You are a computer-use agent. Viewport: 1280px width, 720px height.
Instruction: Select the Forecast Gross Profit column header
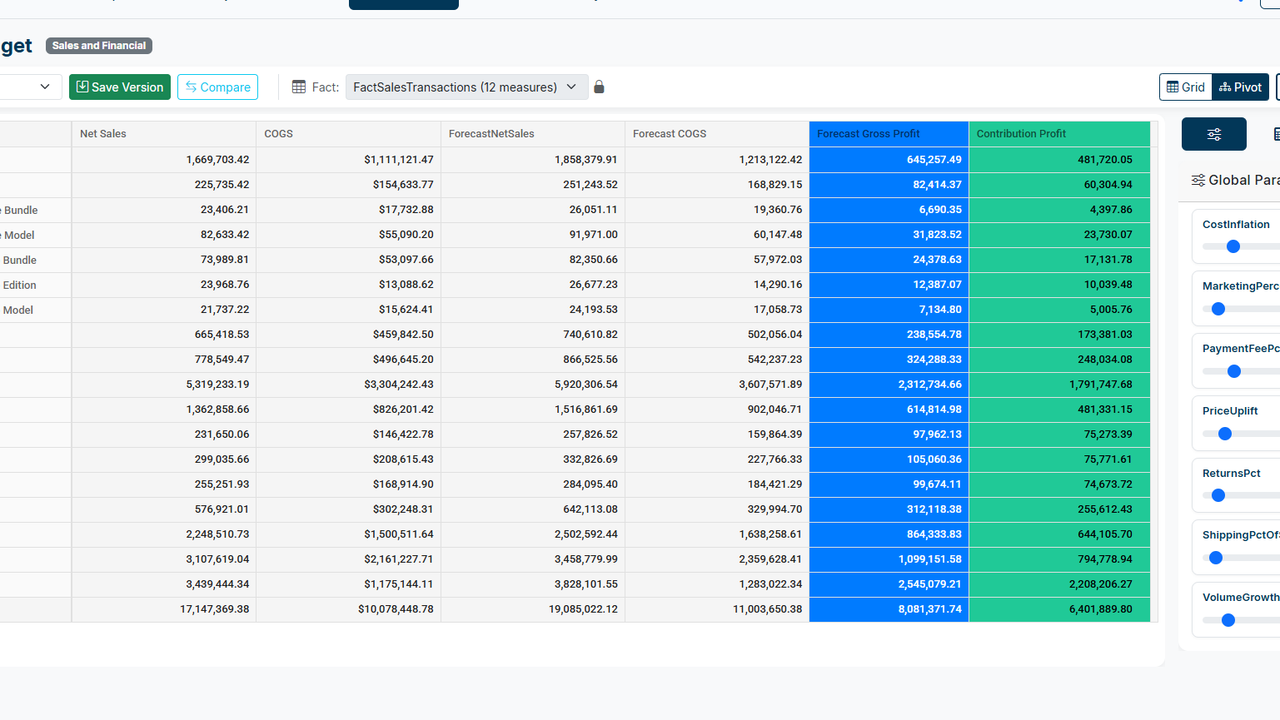(x=889, y=134)
